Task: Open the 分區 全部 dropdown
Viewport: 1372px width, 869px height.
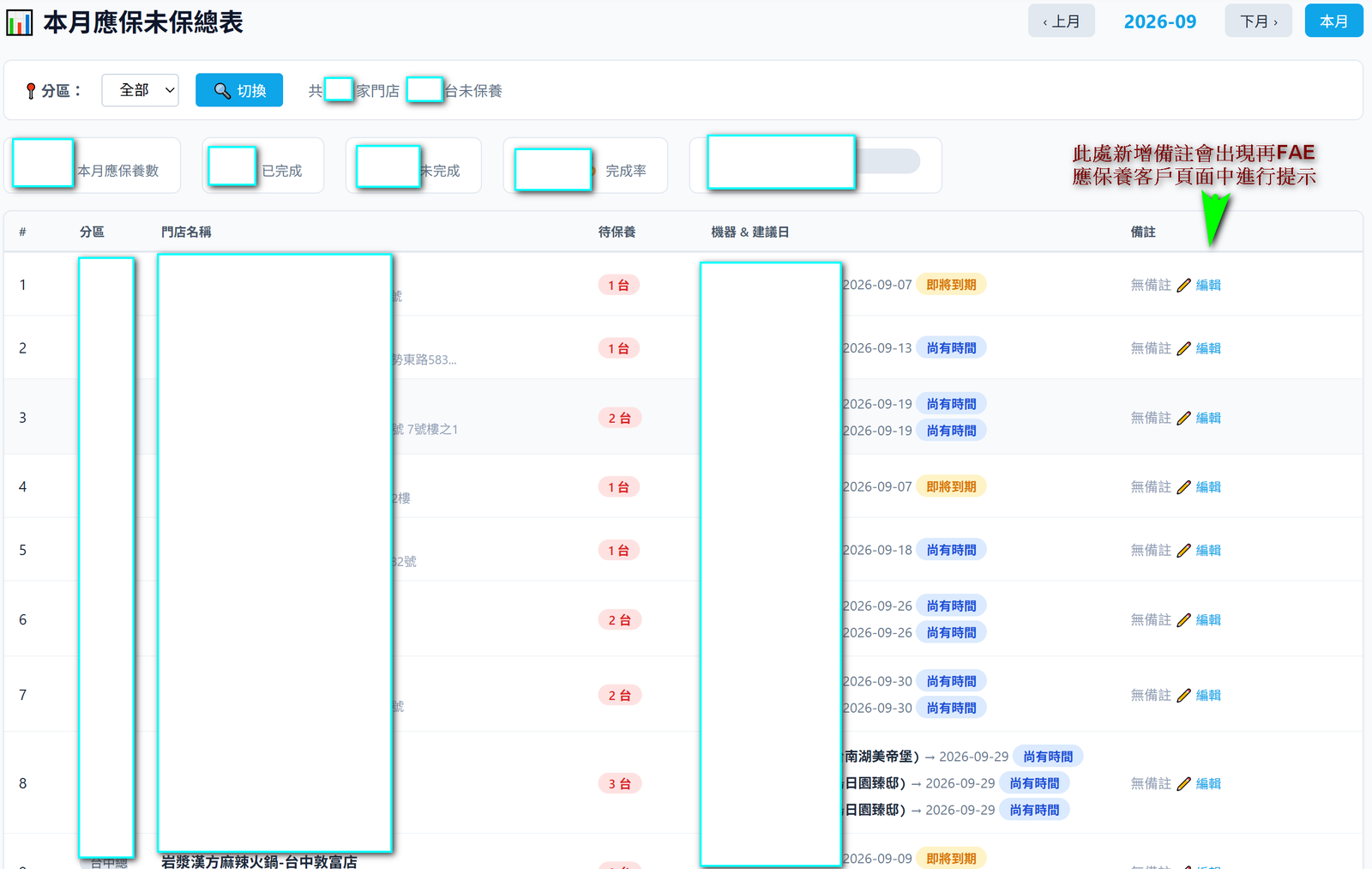Action: coord(140,90)
